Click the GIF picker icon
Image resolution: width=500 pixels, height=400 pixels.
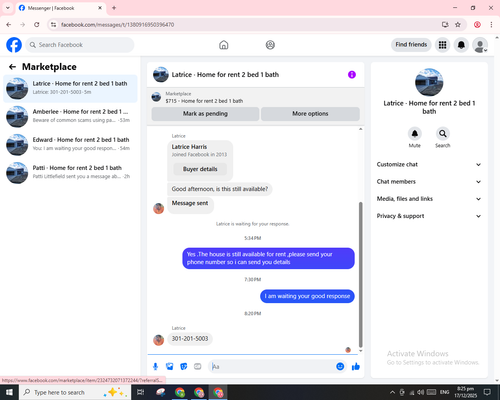pyautogui.click(x=198, y=367)
